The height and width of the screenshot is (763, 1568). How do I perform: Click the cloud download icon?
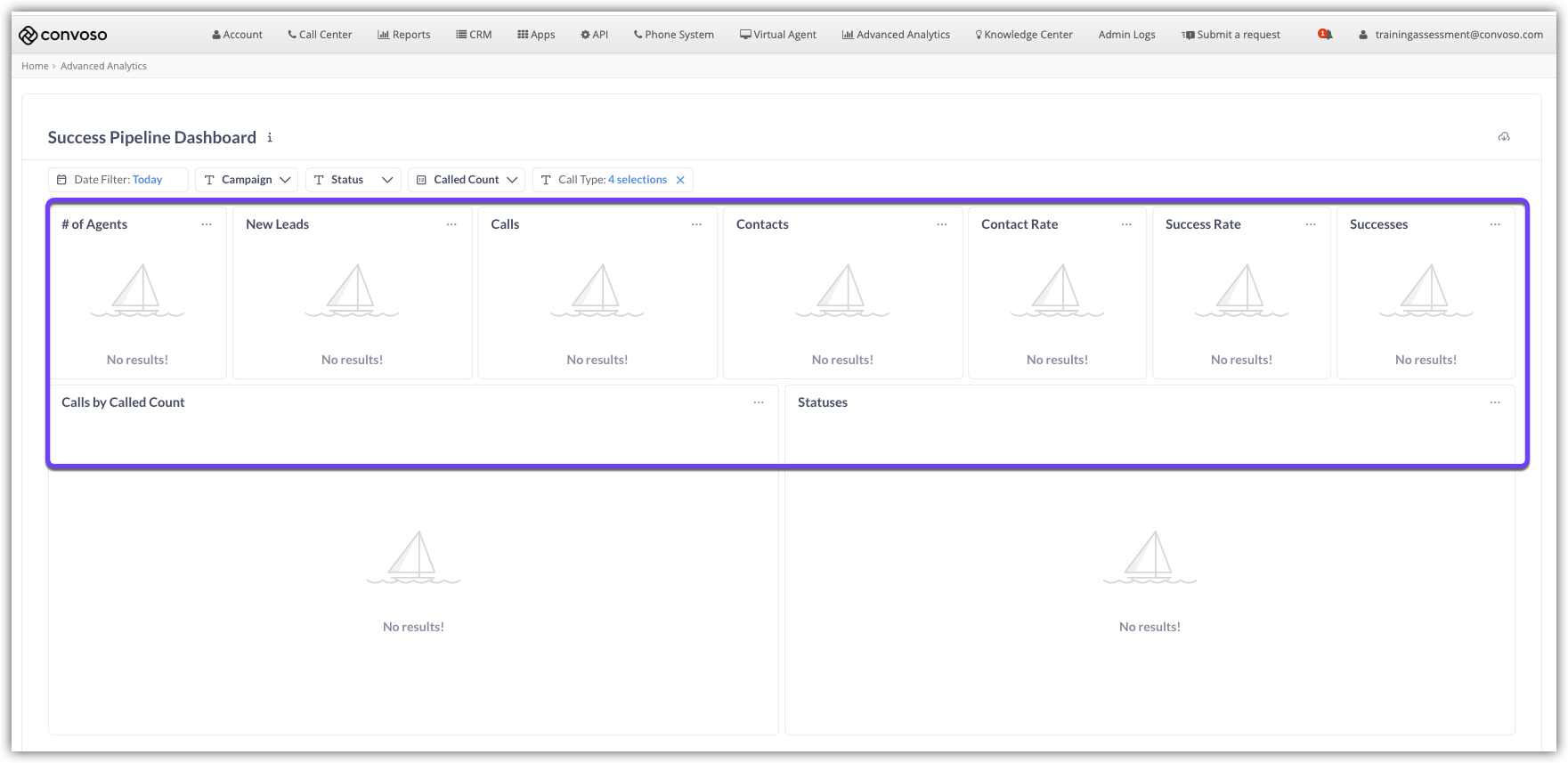coord(1504,137)
